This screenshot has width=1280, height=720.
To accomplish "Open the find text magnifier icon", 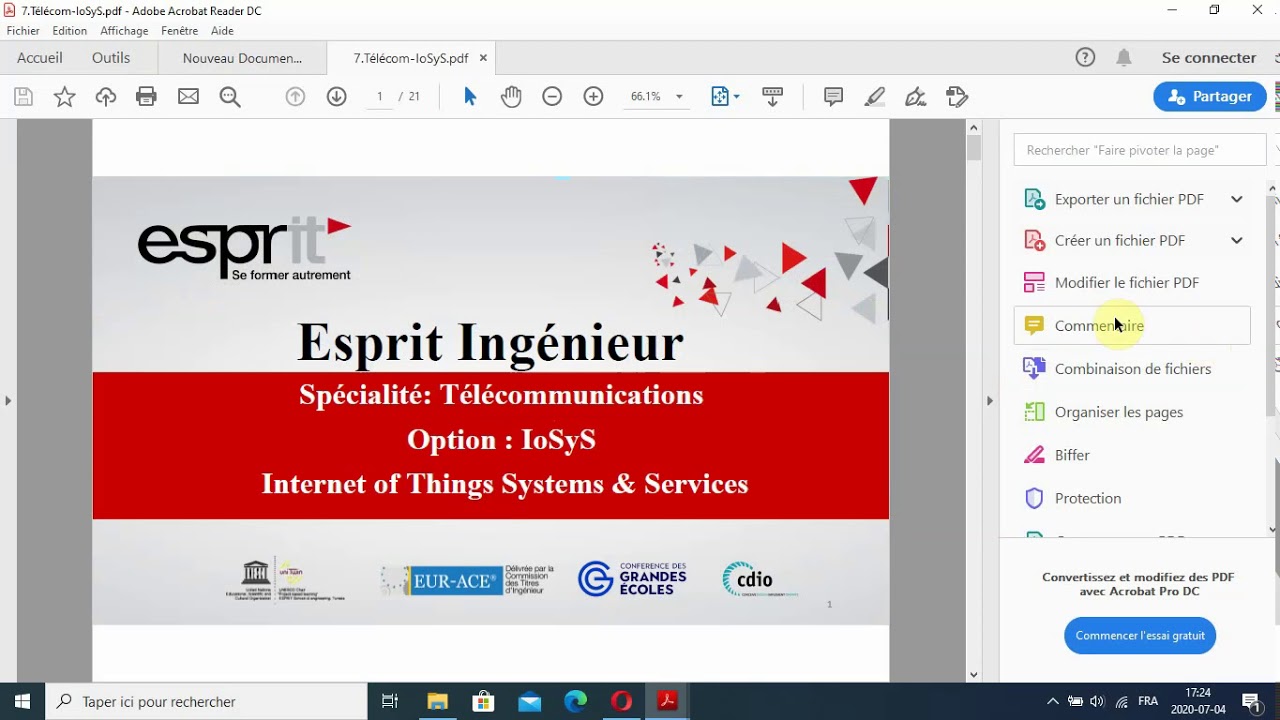I will click(230, 97).
